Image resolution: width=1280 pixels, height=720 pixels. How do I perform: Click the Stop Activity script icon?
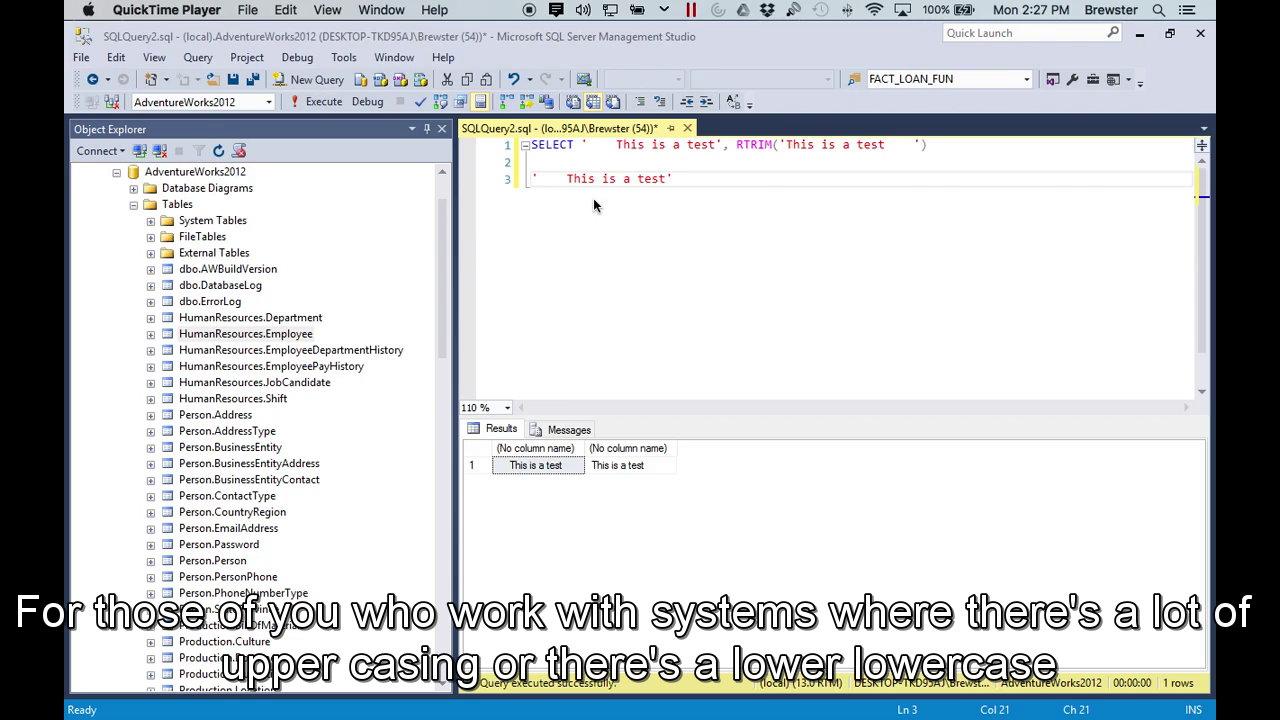point(239,151)
